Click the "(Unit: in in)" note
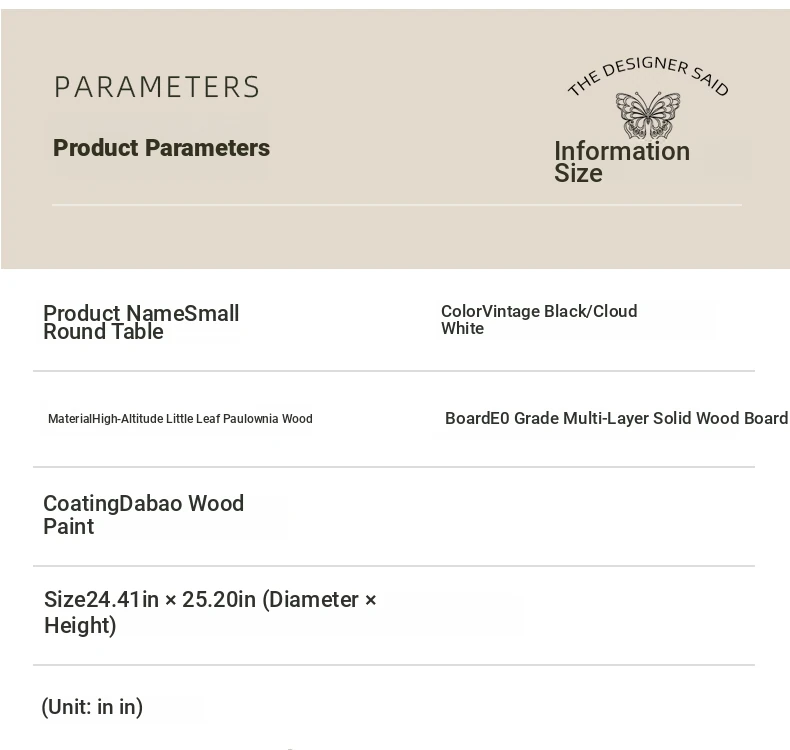790x750 pixels. click(x=92, y=707)
